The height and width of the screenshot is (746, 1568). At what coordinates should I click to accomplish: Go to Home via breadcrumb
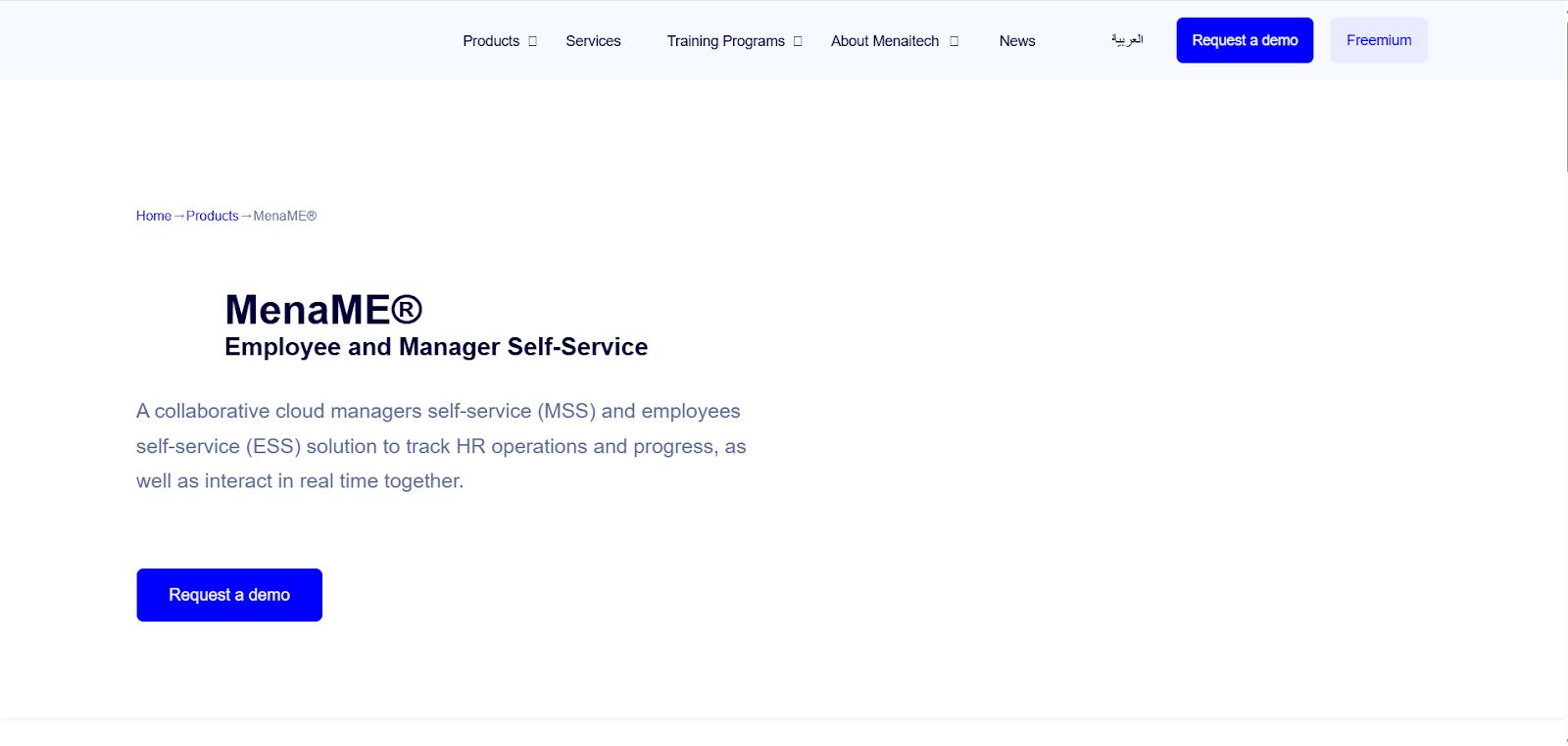tap(154, 216)
